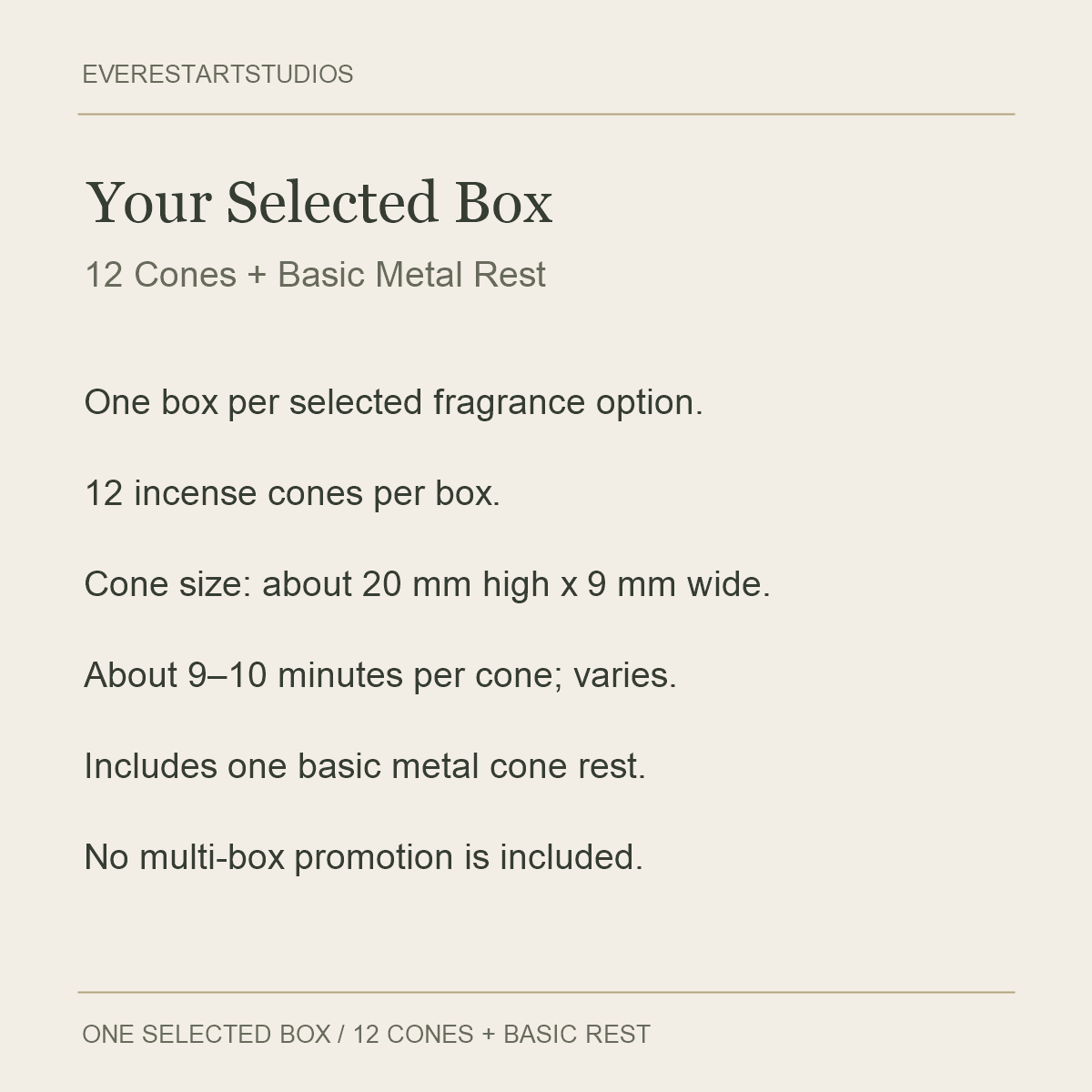Click the top horizontal divider line
This screenshot has width=1092, height=1092.
[546, 115]
